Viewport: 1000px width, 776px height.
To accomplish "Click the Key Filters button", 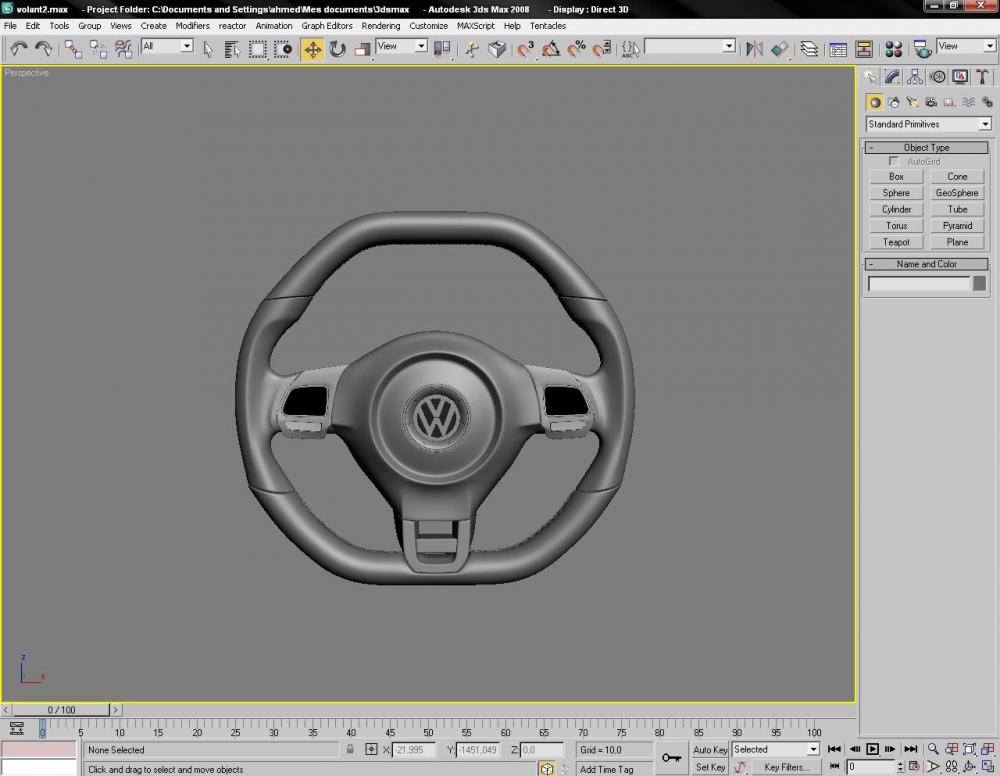I will [x=786, y=767].
